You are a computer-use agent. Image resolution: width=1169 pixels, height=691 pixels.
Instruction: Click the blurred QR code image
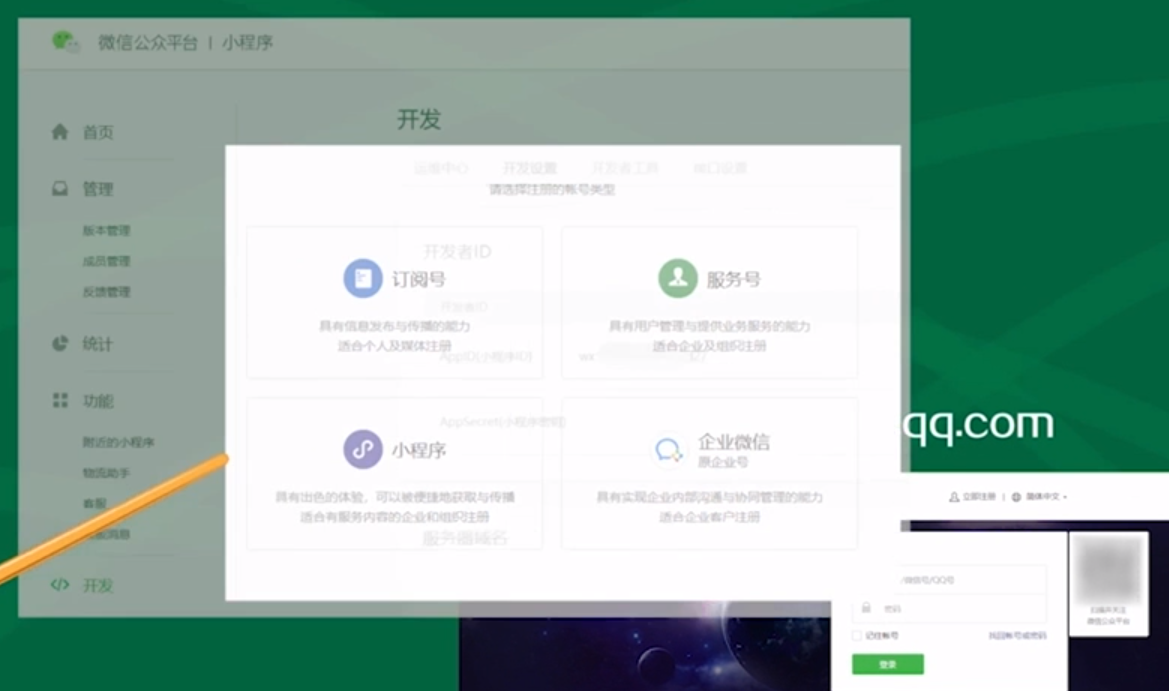[x=1109, y=569]
